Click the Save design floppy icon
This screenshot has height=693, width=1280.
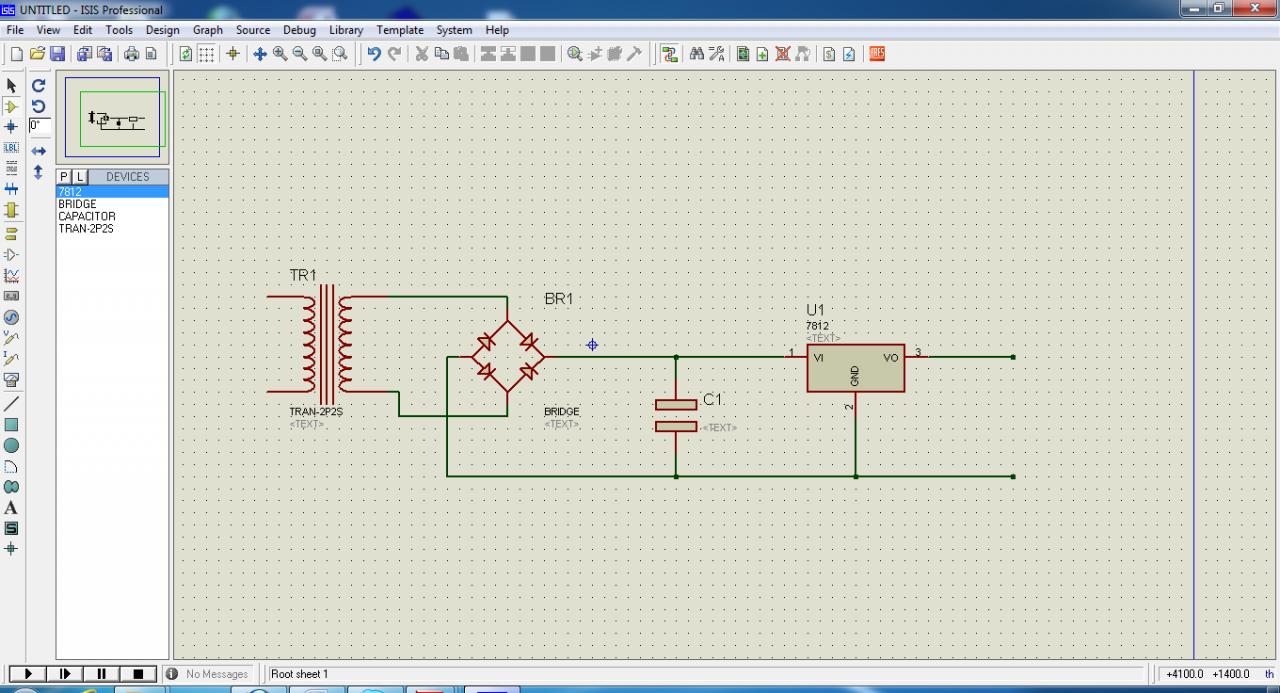57,54
